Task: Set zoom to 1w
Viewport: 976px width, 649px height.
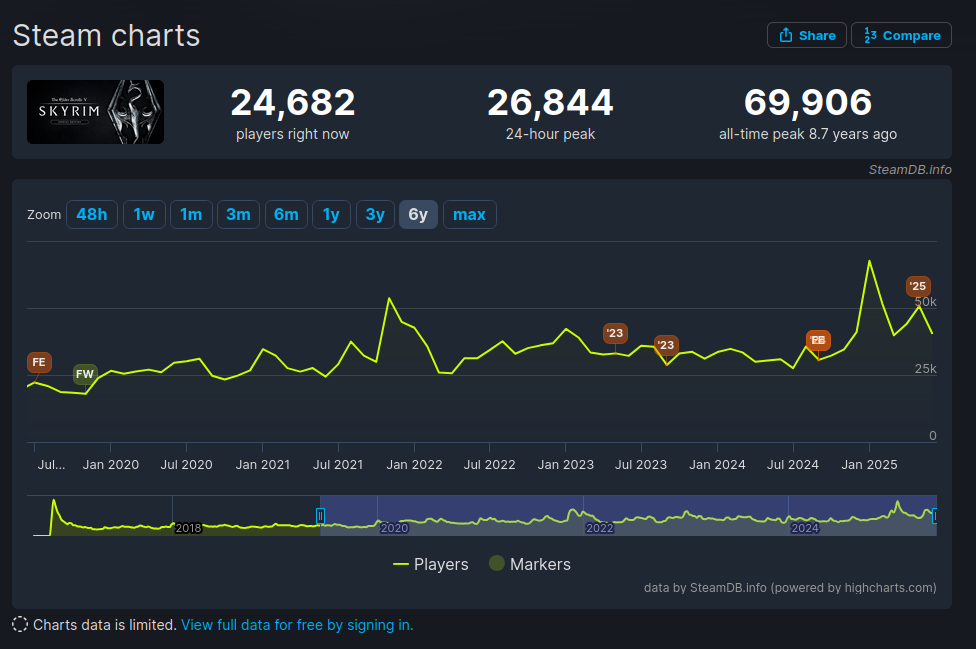Action: [144, 215]
